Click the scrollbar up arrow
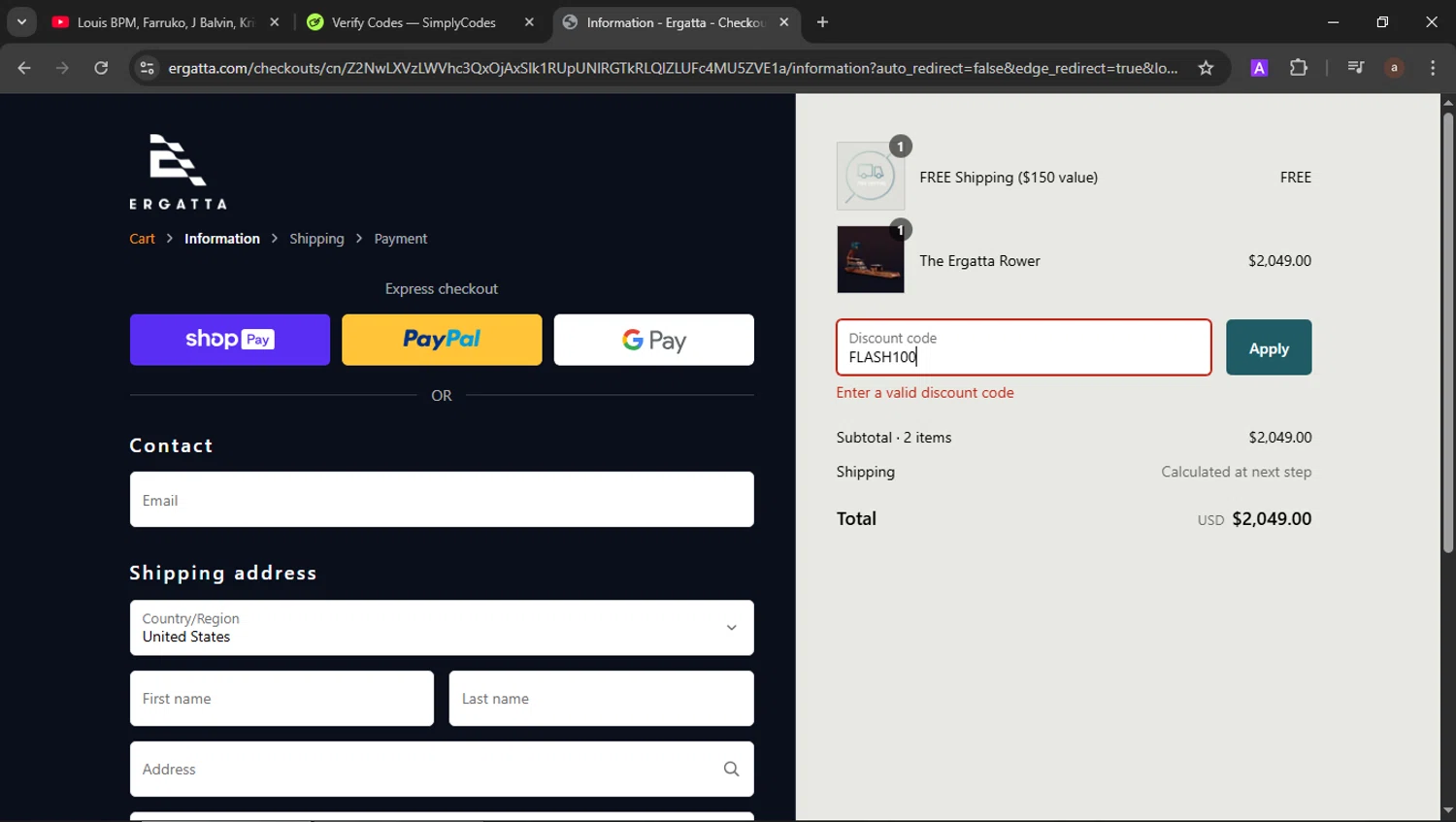 [x=1447, y=102]
